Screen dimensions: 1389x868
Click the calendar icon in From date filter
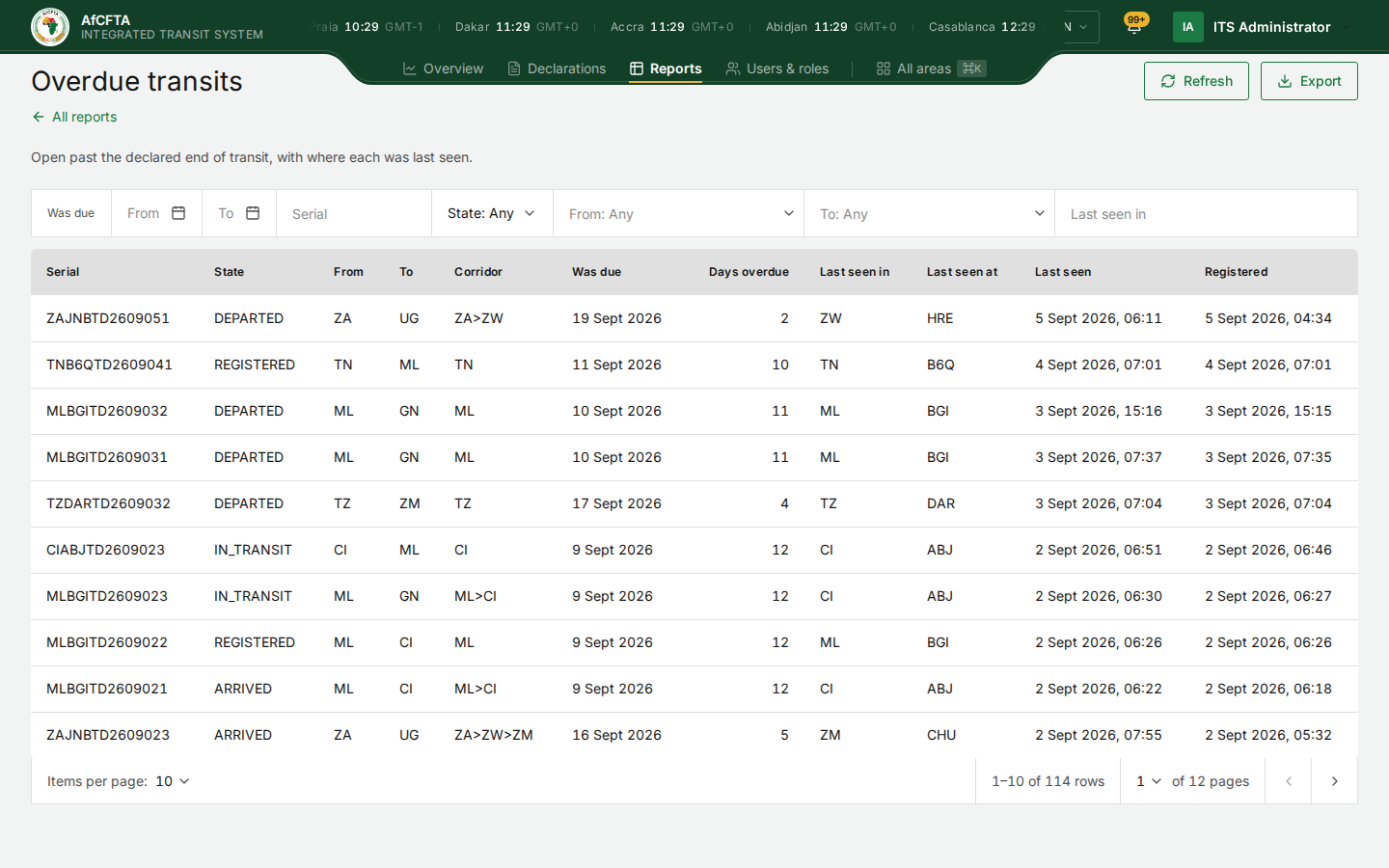tap(178, 213)
